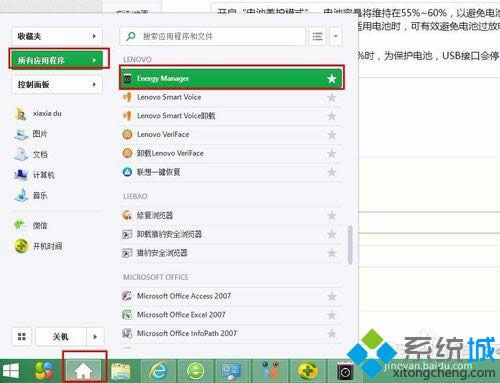
Task: Open Internet Explorer from the taskbar
Action: click(158, 371)
